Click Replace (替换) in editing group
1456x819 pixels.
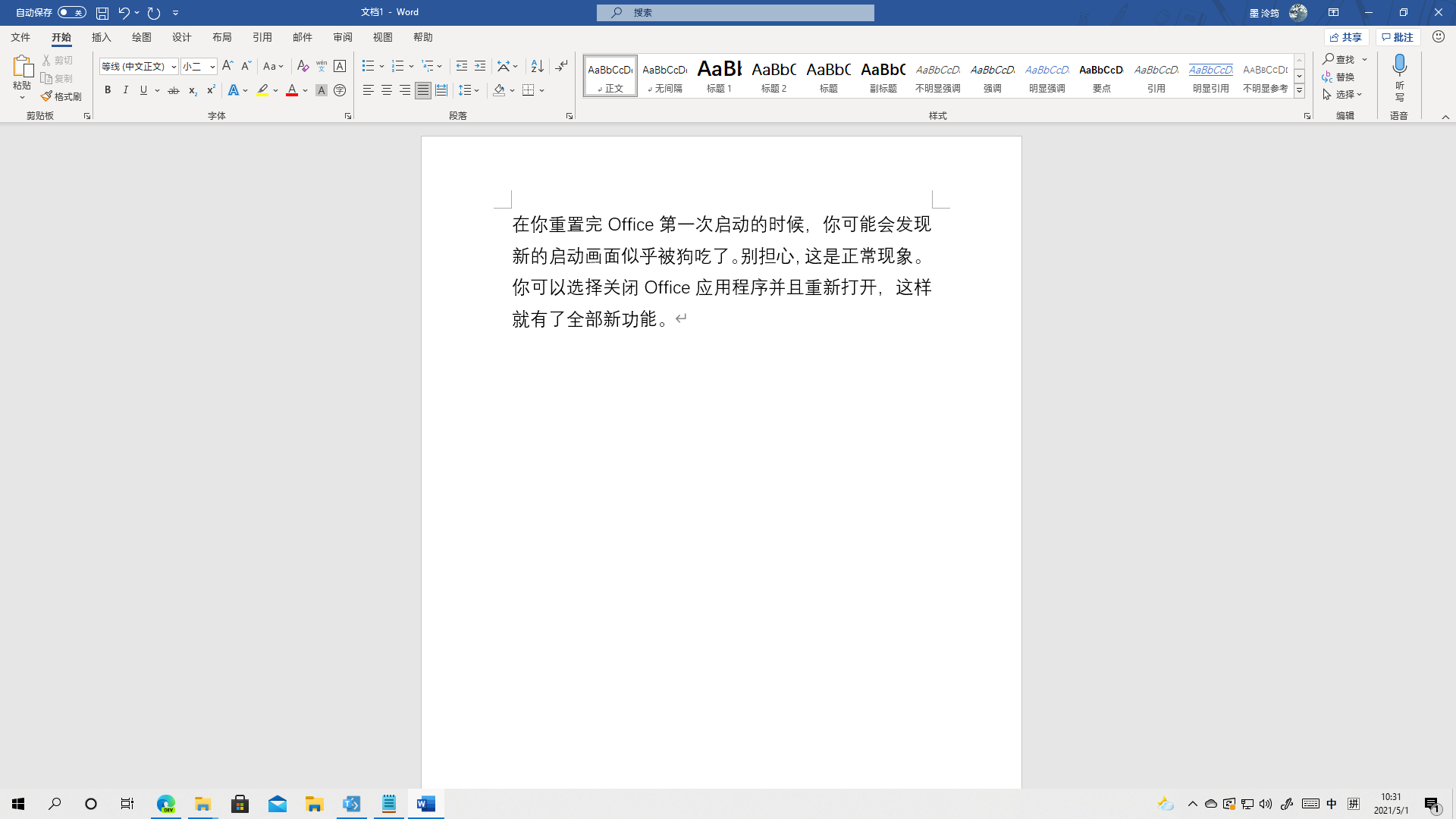[1339, 77]
